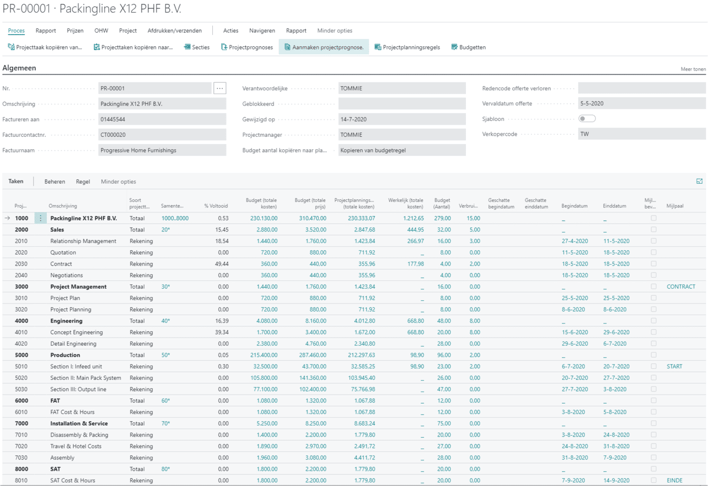Viewport: 708px width, 486px height.
Task: Click the Verkopercode field TW
Action: [642, 134]
